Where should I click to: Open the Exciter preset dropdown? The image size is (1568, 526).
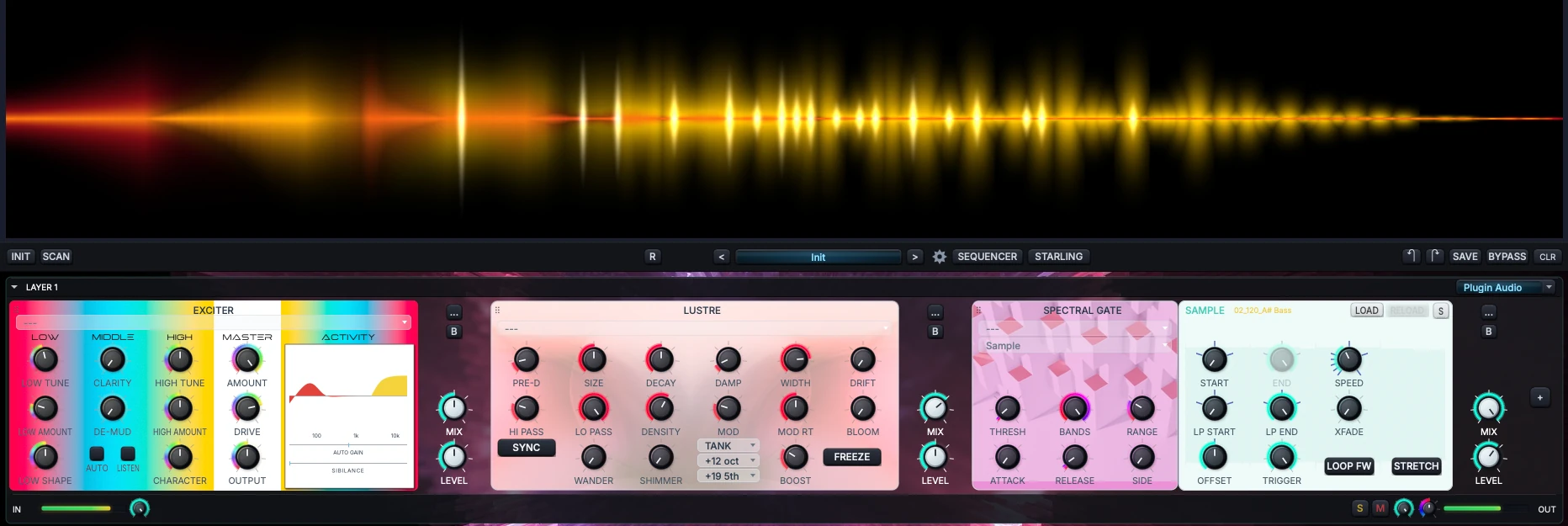click(x=213, y=322)
